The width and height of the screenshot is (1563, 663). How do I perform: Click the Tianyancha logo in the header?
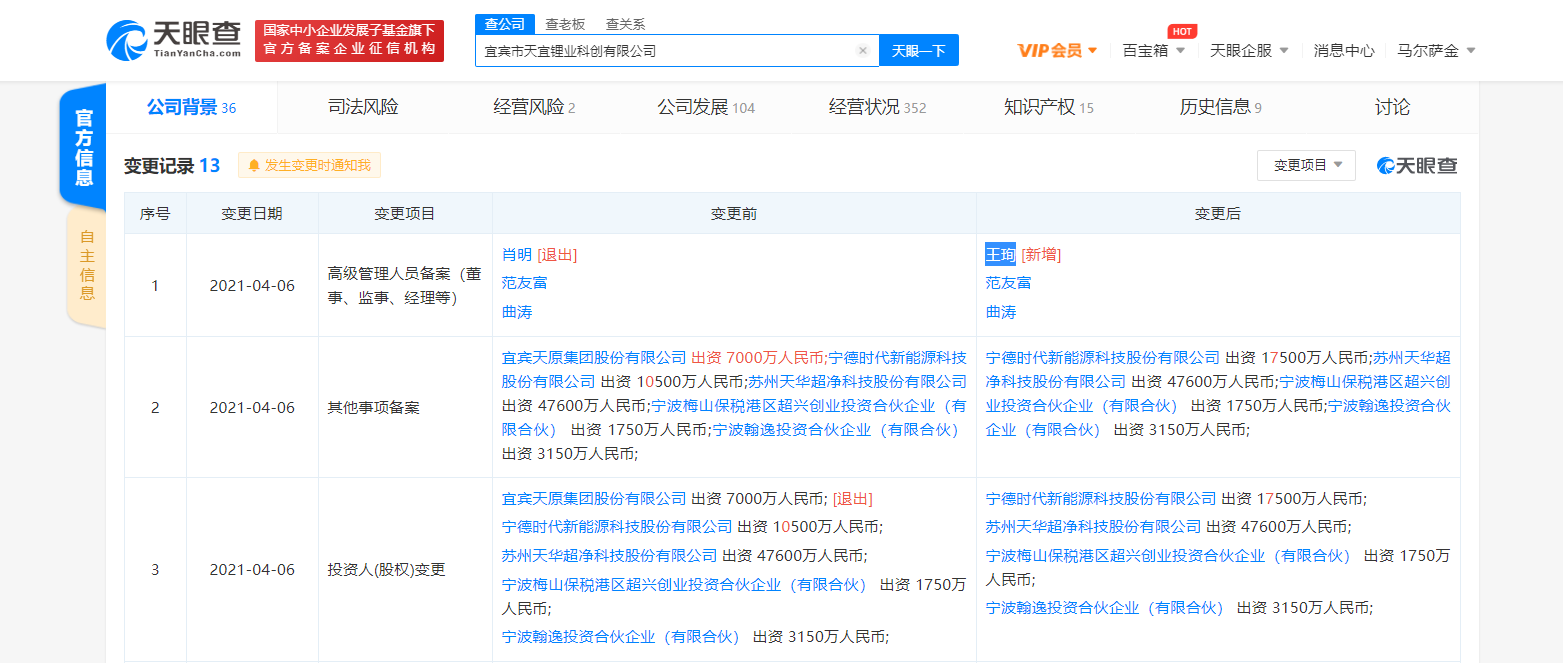(x=174, y=40)
